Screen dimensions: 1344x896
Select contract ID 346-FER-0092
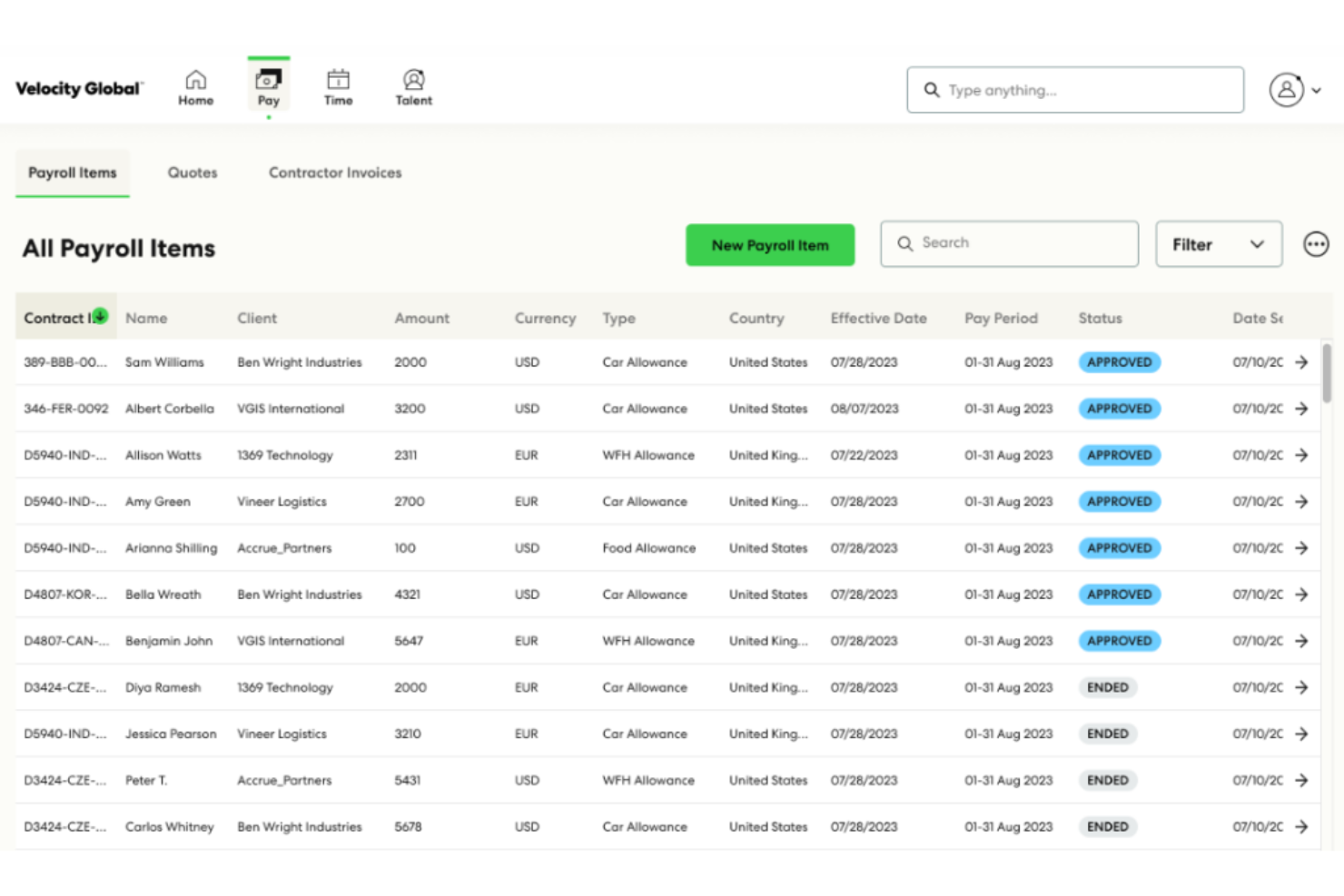[65, 409]
